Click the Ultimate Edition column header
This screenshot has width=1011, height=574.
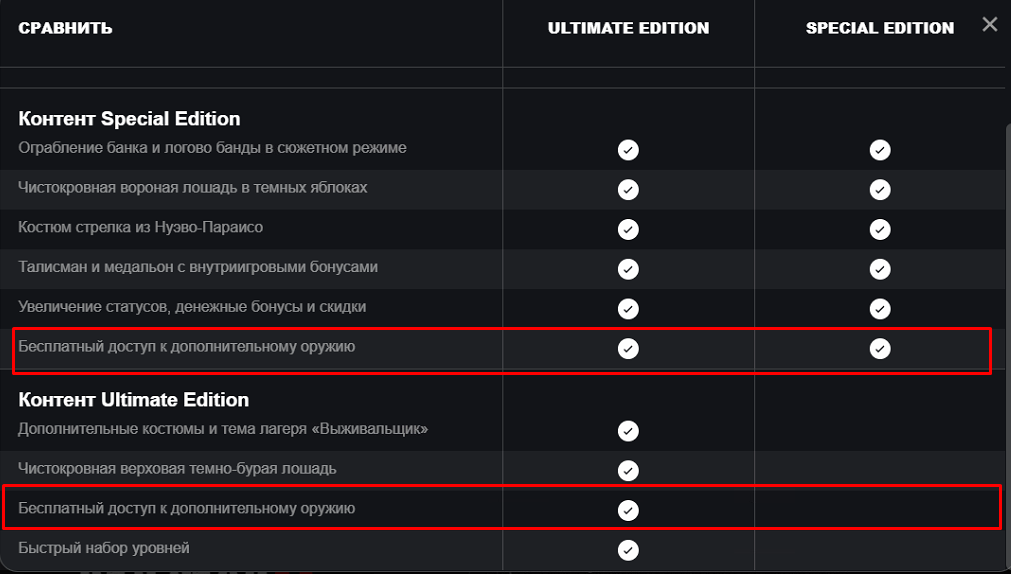tap(628, 28)
